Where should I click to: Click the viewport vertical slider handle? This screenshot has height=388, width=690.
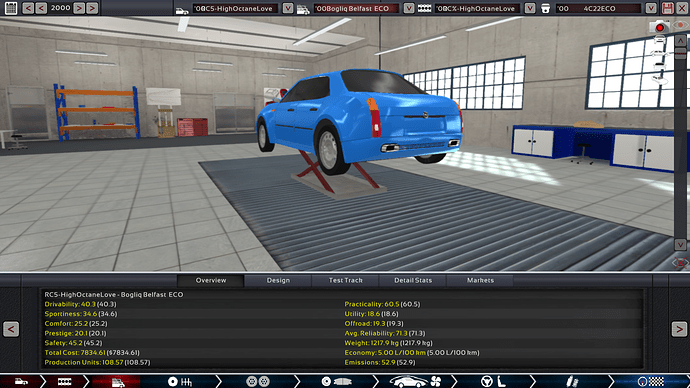click(x=680, y=53)
